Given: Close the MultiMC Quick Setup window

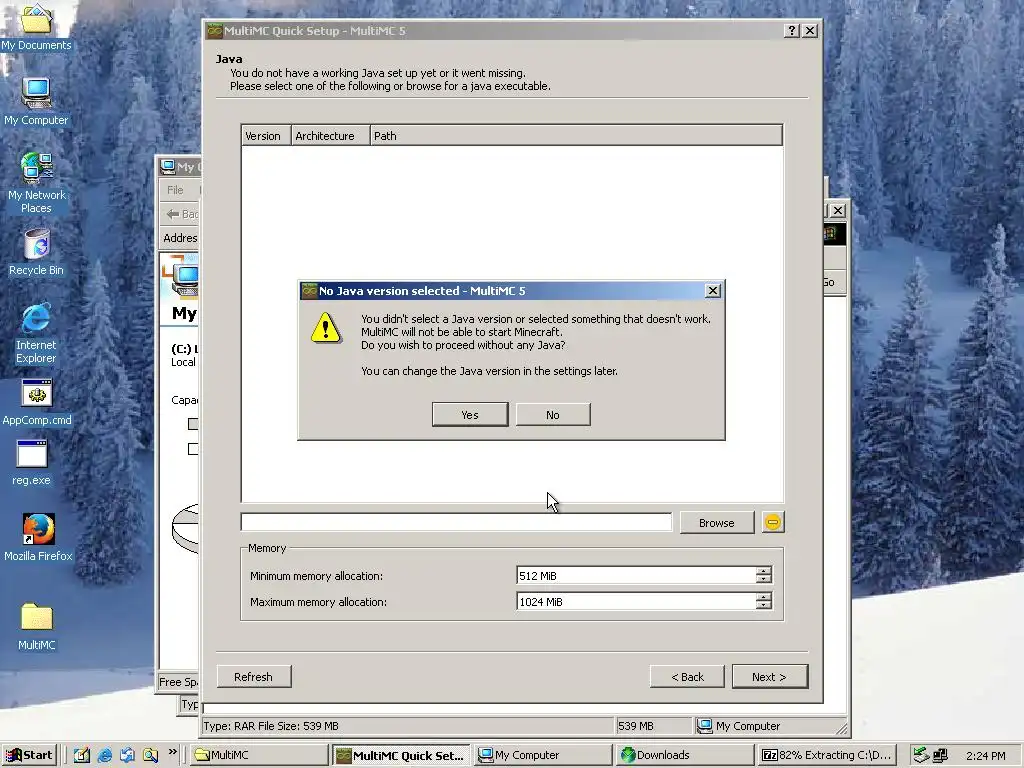Looking at the screenshot, I should (810, 31).
